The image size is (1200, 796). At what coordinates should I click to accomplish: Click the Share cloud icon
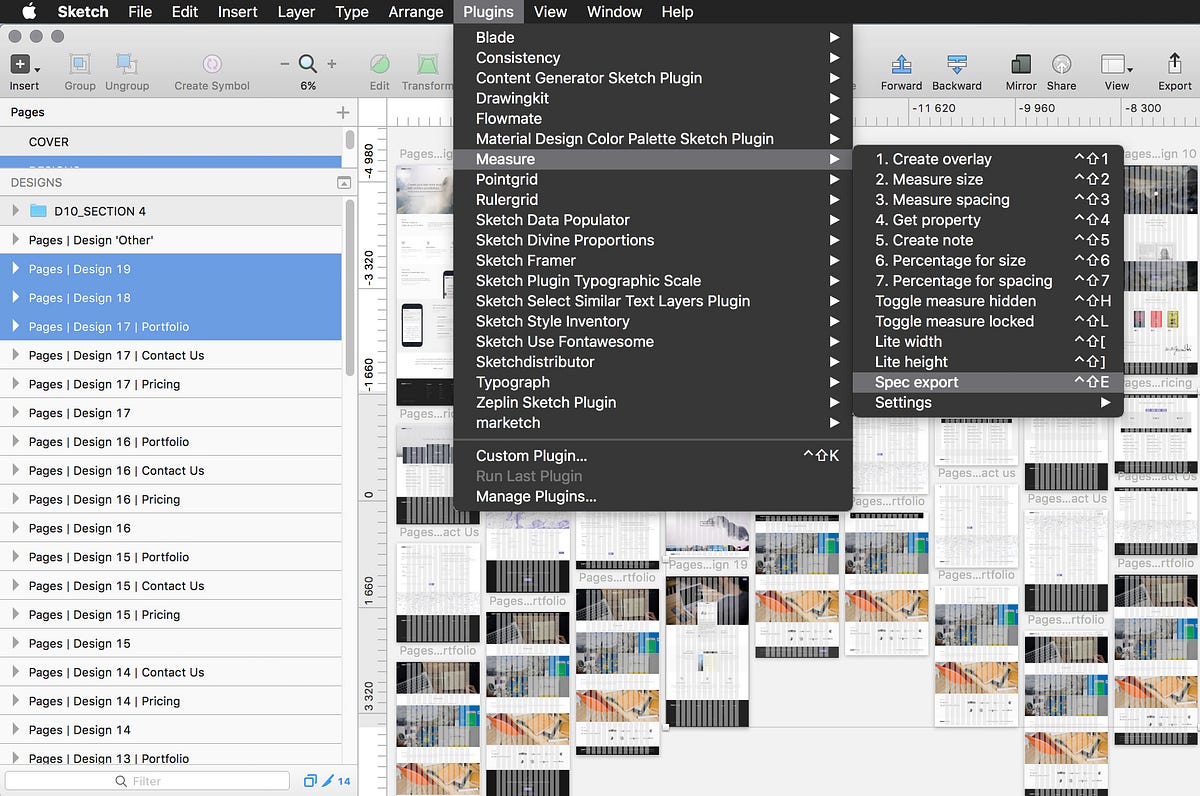tap(1061, 65)
